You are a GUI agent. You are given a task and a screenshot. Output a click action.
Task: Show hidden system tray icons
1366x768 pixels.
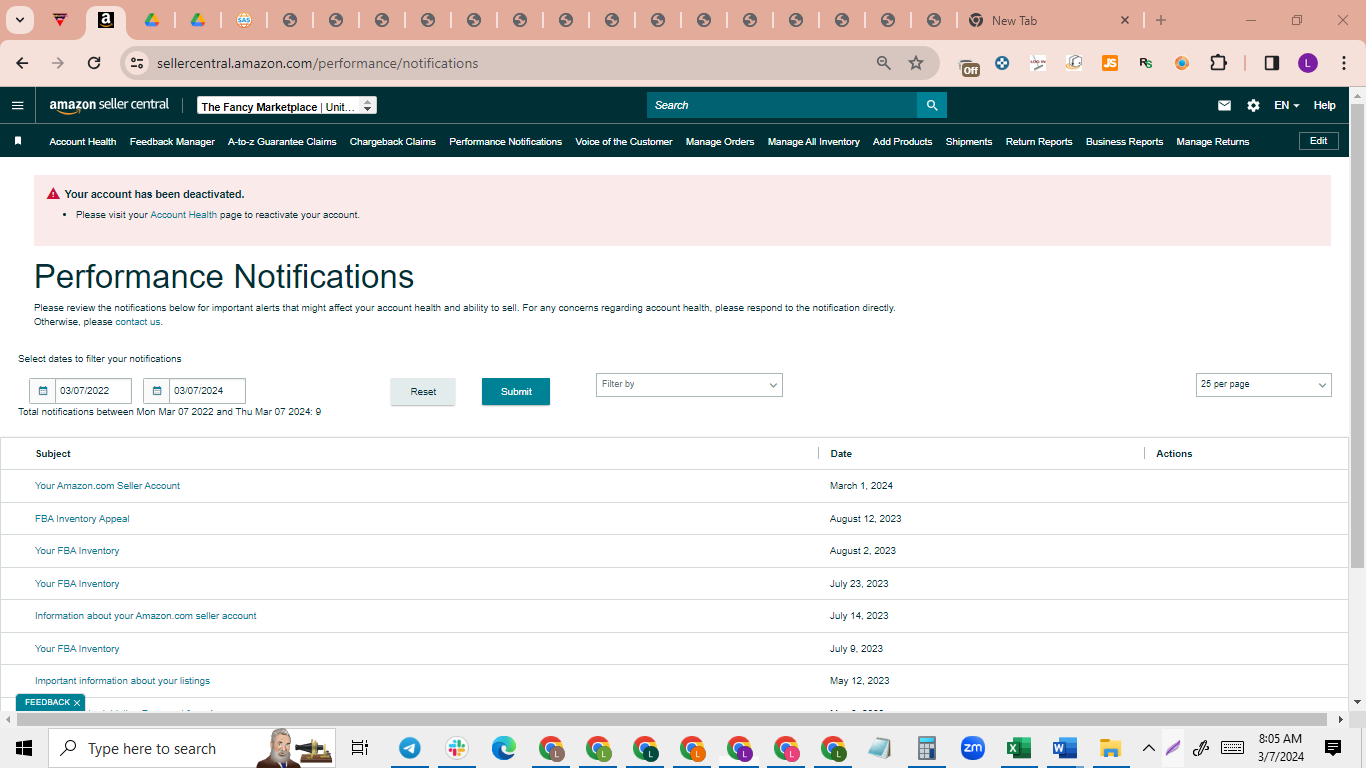tap(1148, 748)
